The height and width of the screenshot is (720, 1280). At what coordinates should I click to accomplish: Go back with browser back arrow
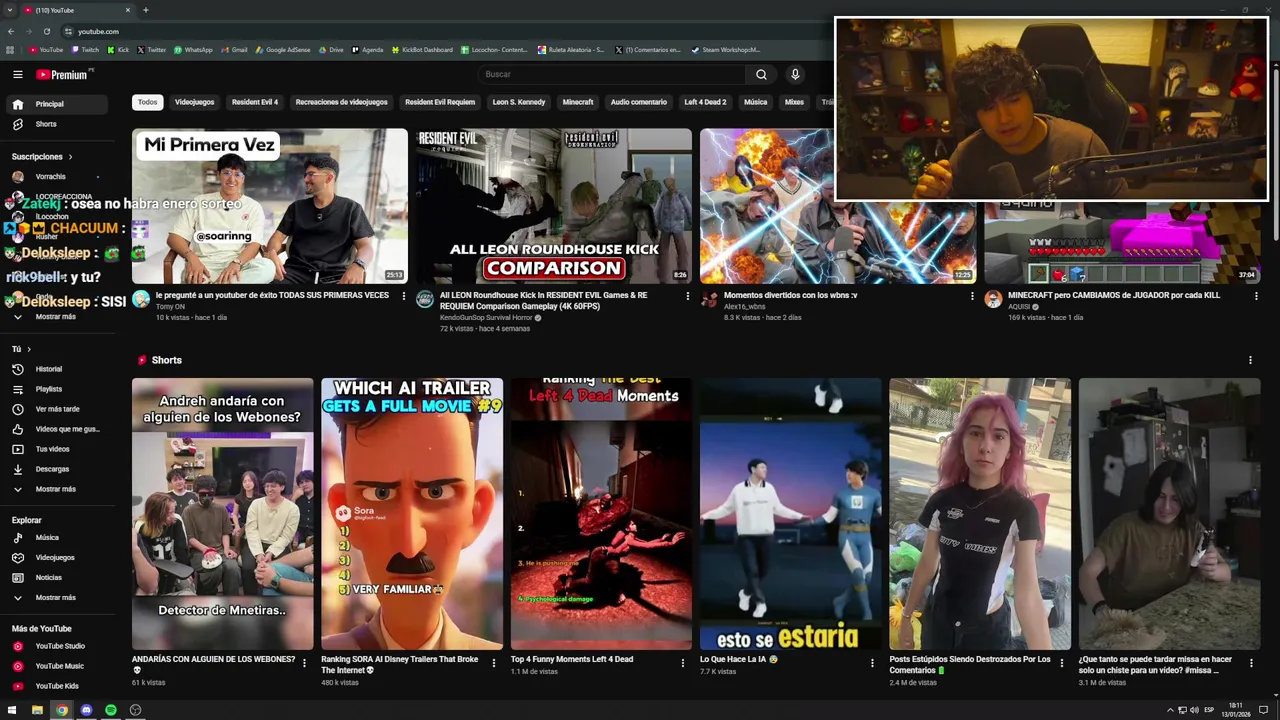point(11,31)
